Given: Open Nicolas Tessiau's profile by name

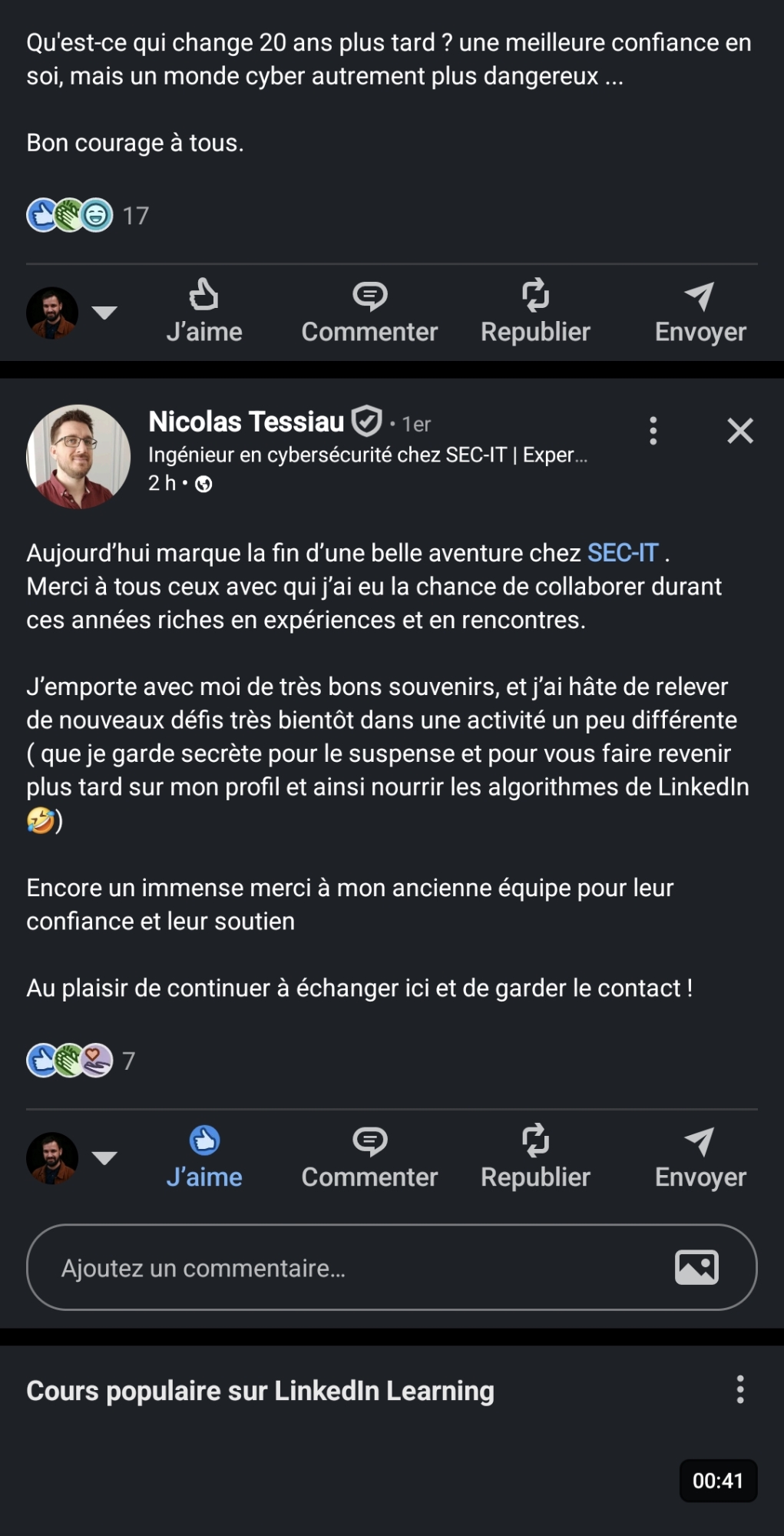Looking at the screenshot, I should pos(246,422).
